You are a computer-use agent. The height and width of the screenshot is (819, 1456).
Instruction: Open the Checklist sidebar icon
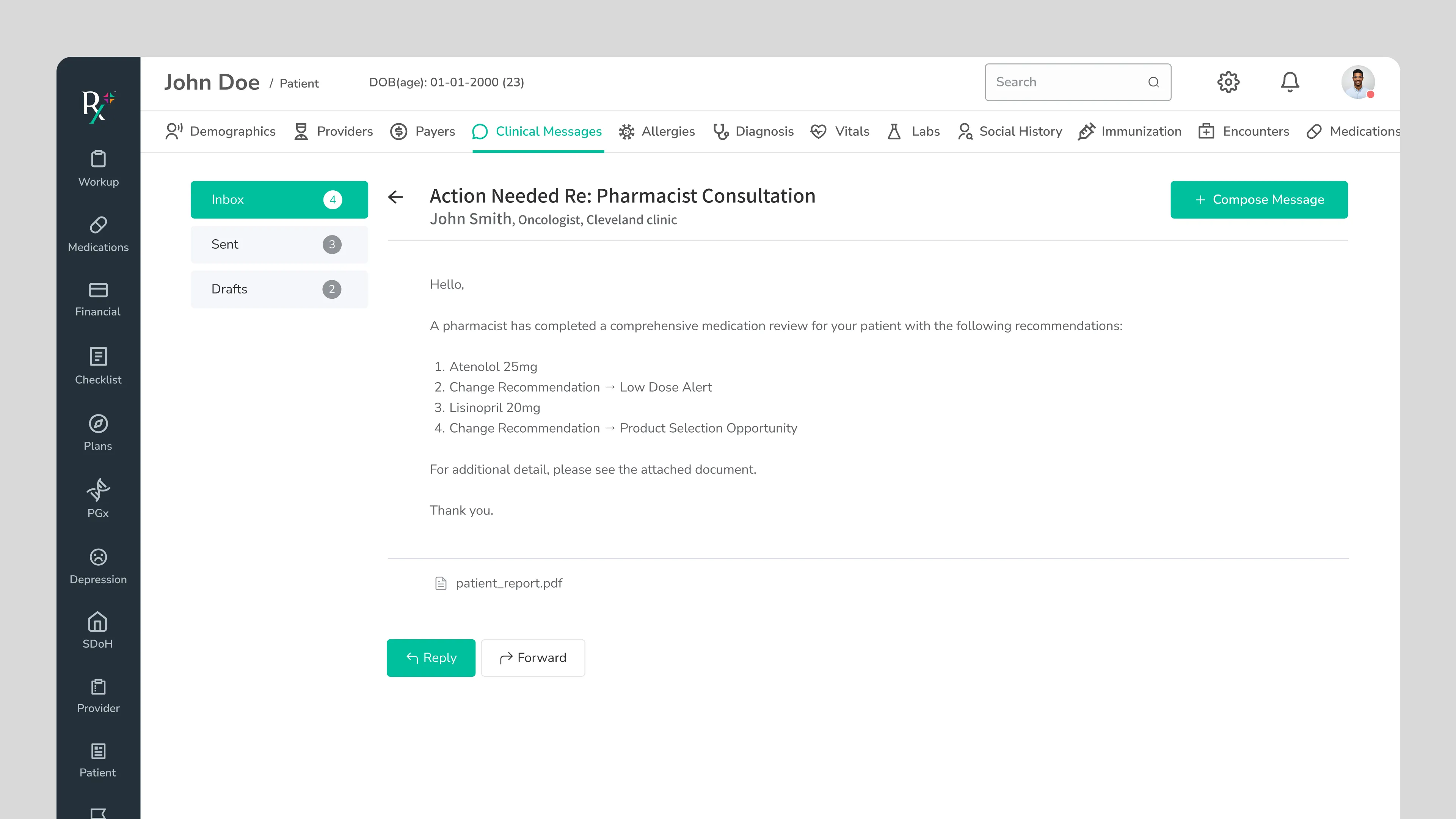tap(98, 357)
